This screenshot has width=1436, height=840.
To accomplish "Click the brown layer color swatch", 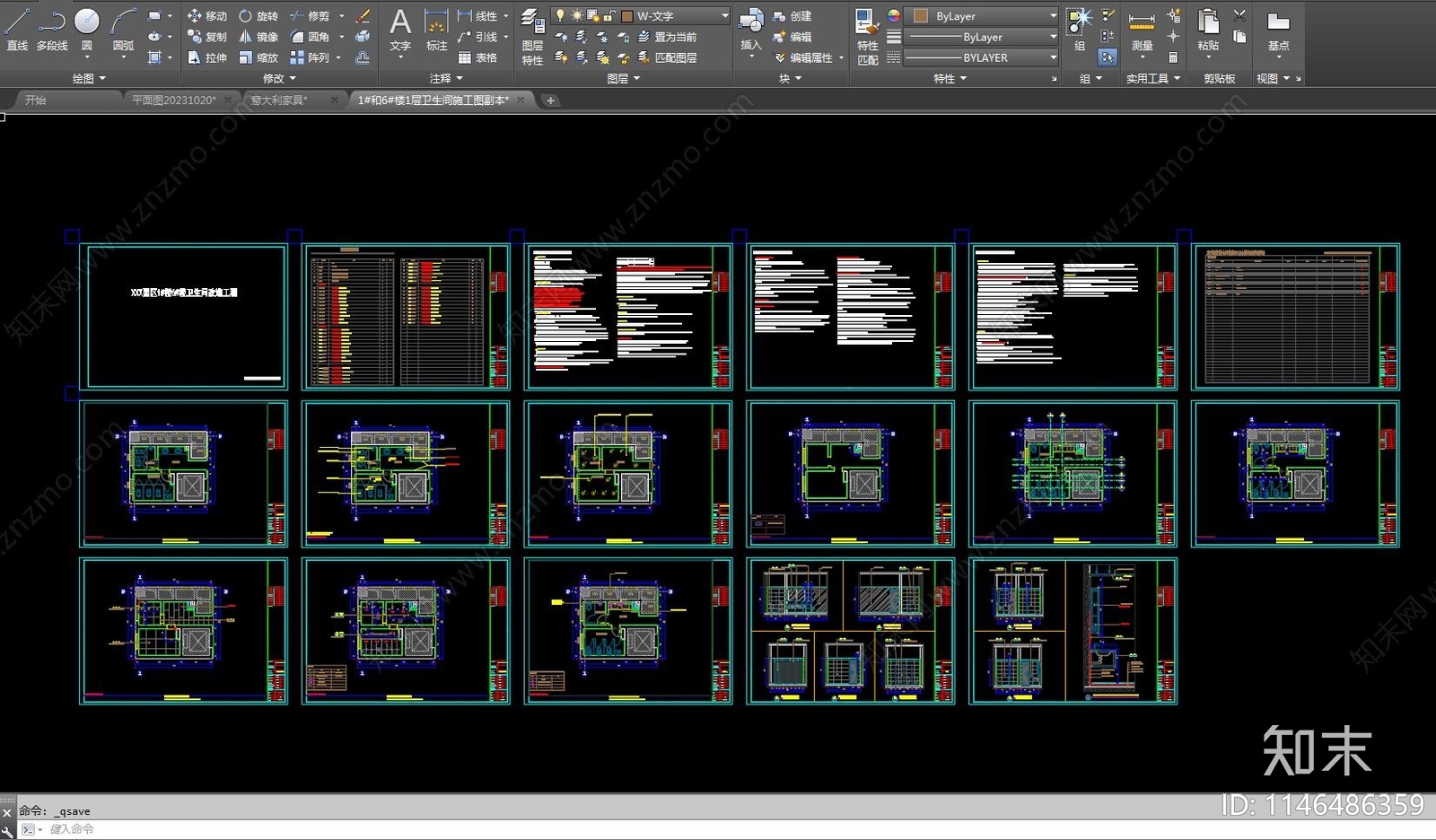I will [x=627, y=16].
